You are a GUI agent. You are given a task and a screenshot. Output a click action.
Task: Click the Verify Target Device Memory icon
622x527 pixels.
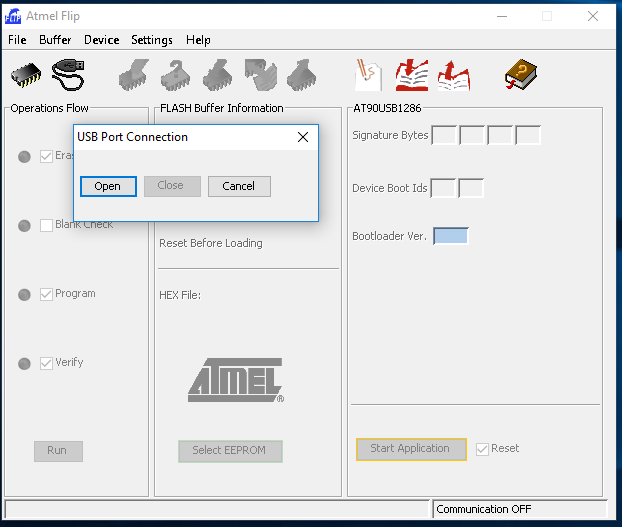[x=260, y=75]
